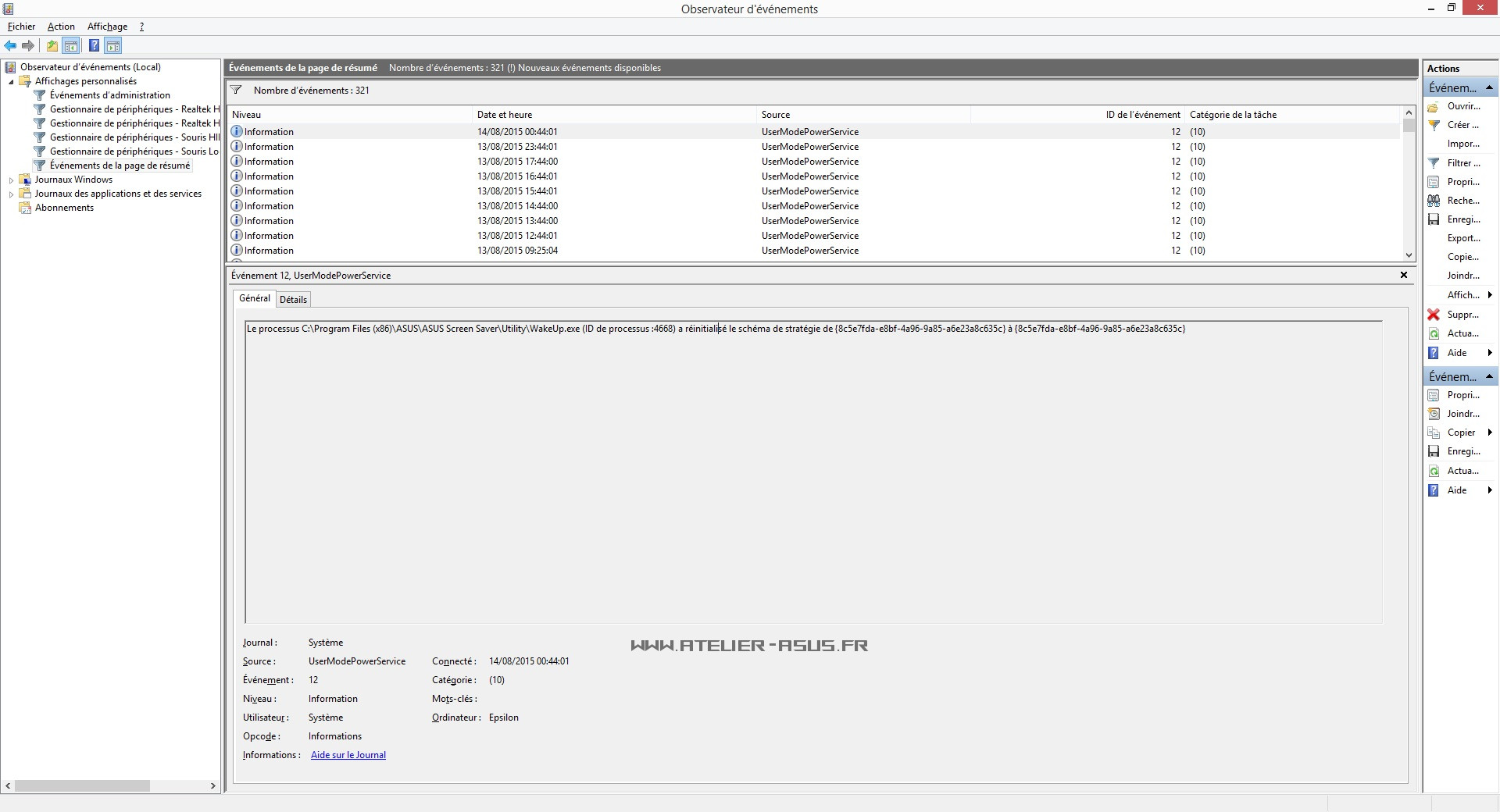
Task: Click the blue Help question mark toolbar icon
Action: (x=94, y=46)
